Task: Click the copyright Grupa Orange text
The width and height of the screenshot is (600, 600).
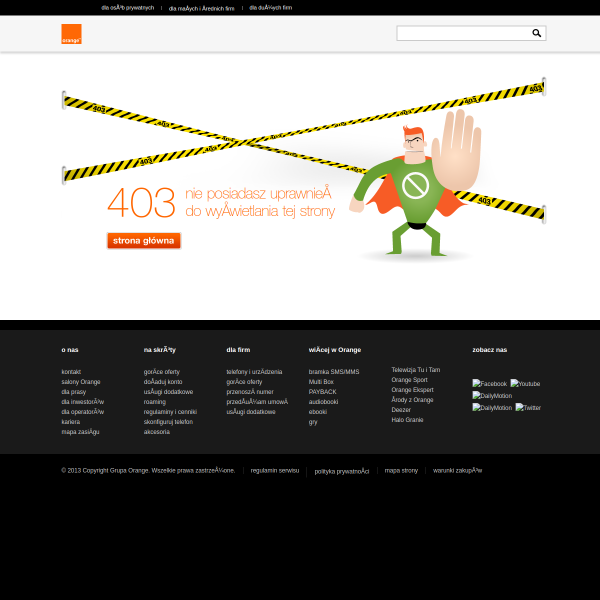Action: coord(148,470)
